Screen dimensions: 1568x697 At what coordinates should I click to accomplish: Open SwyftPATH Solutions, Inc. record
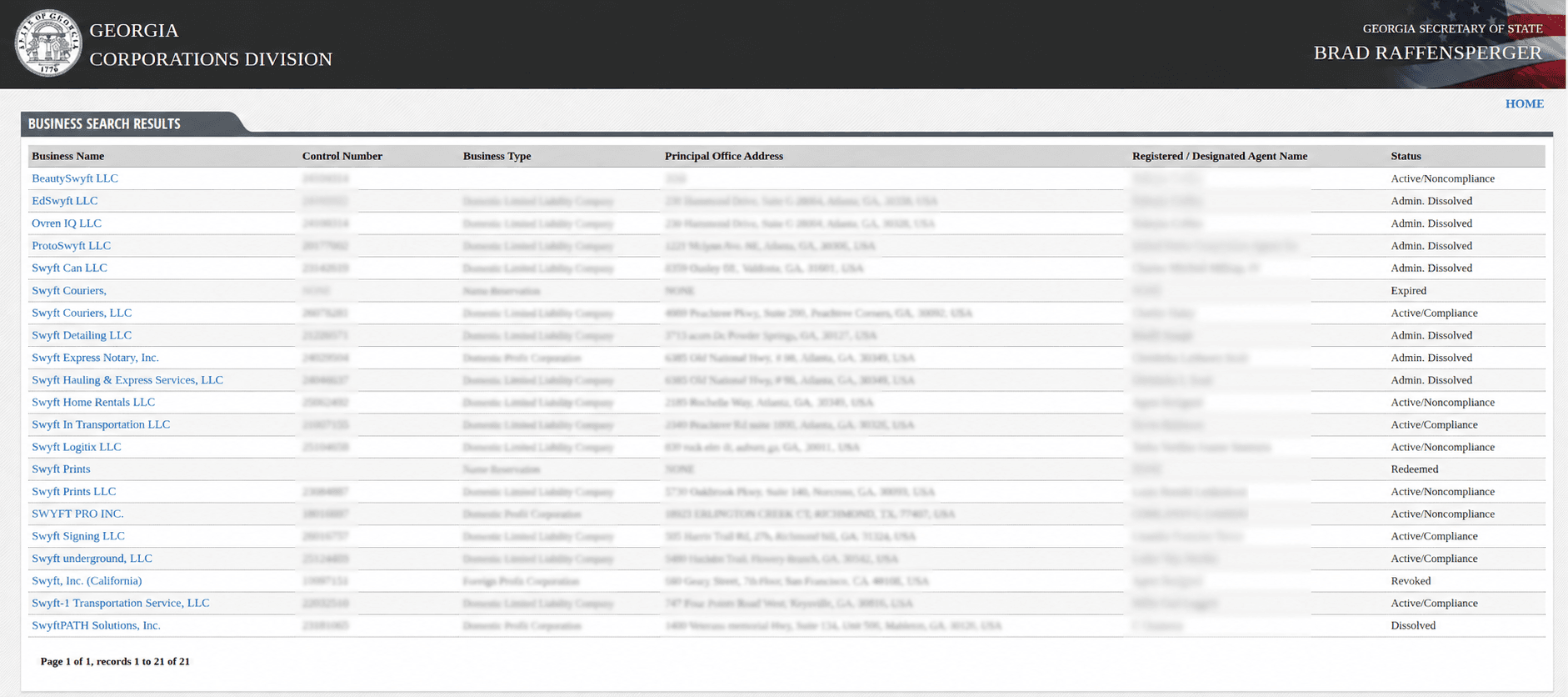tap(96, 625)
